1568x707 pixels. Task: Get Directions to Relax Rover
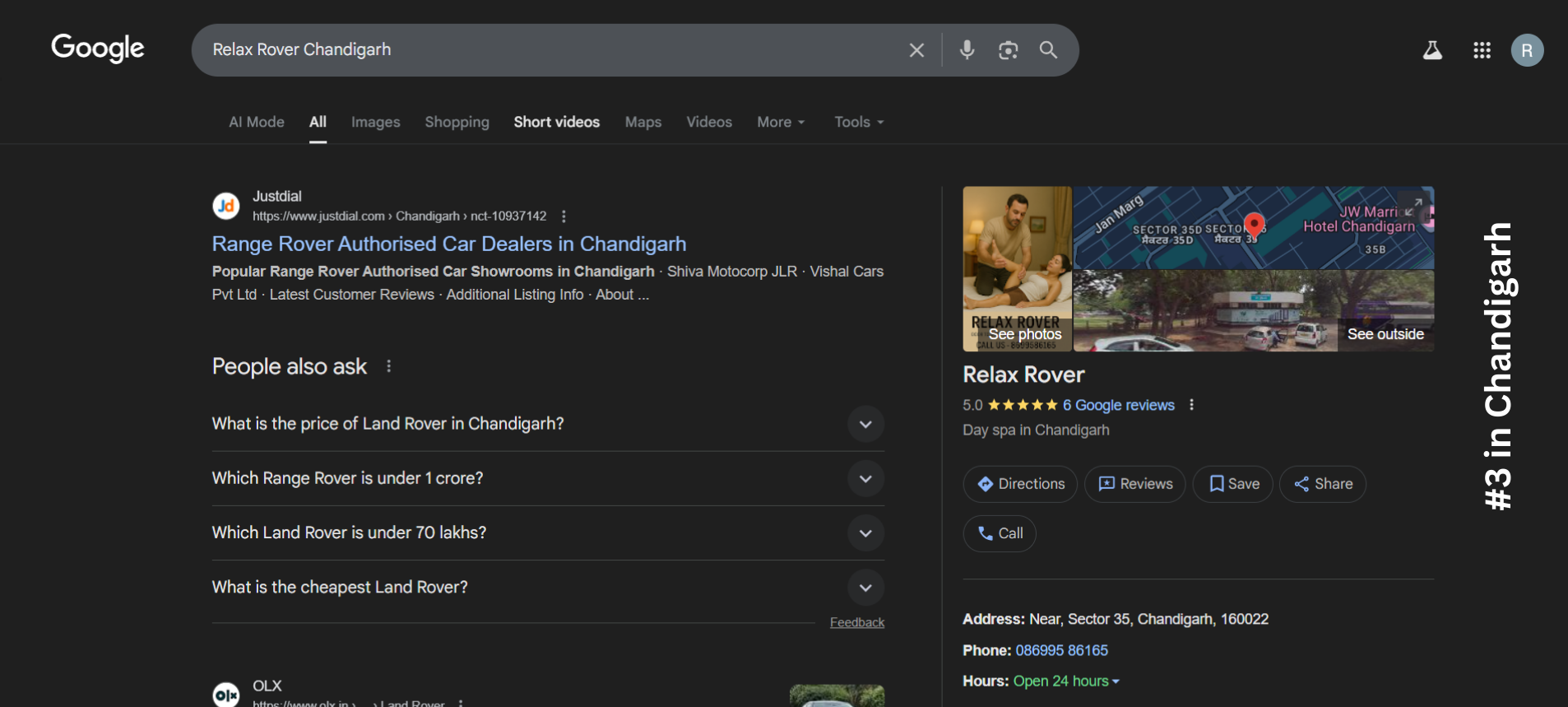pos(1020,484)
